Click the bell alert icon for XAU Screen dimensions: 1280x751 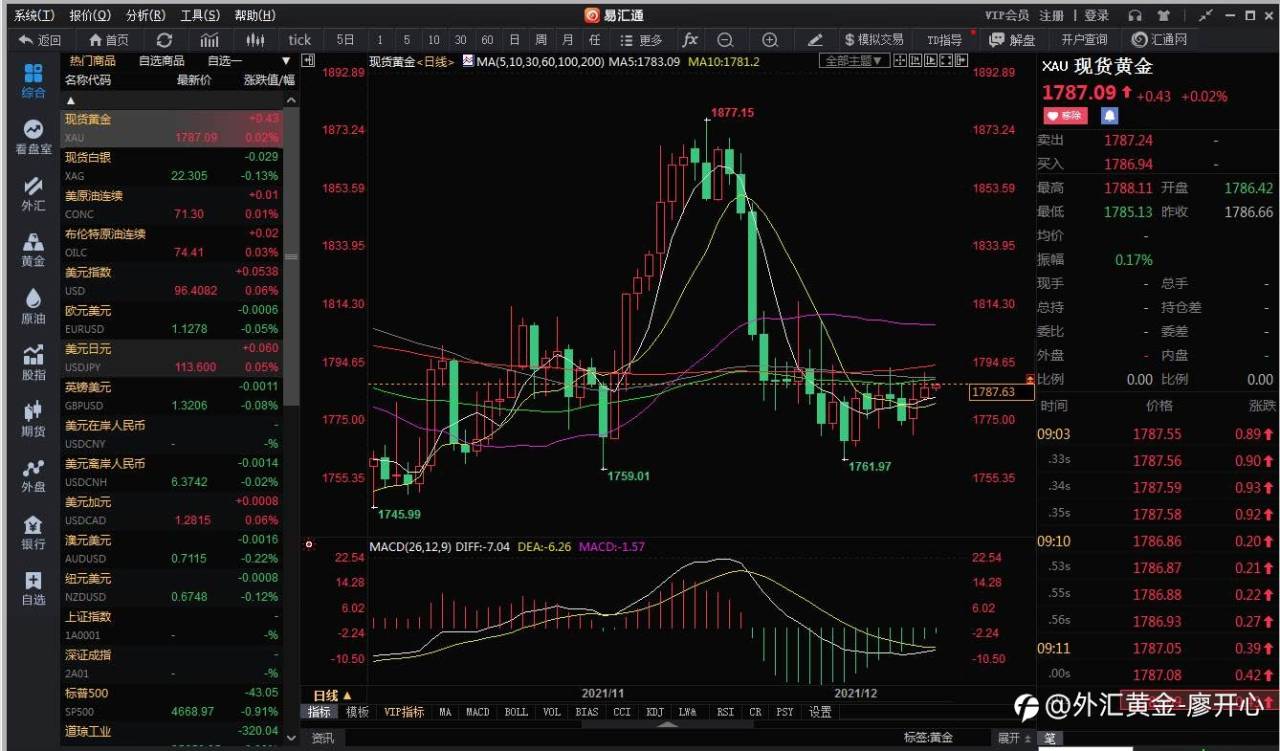pos(1110,116)
